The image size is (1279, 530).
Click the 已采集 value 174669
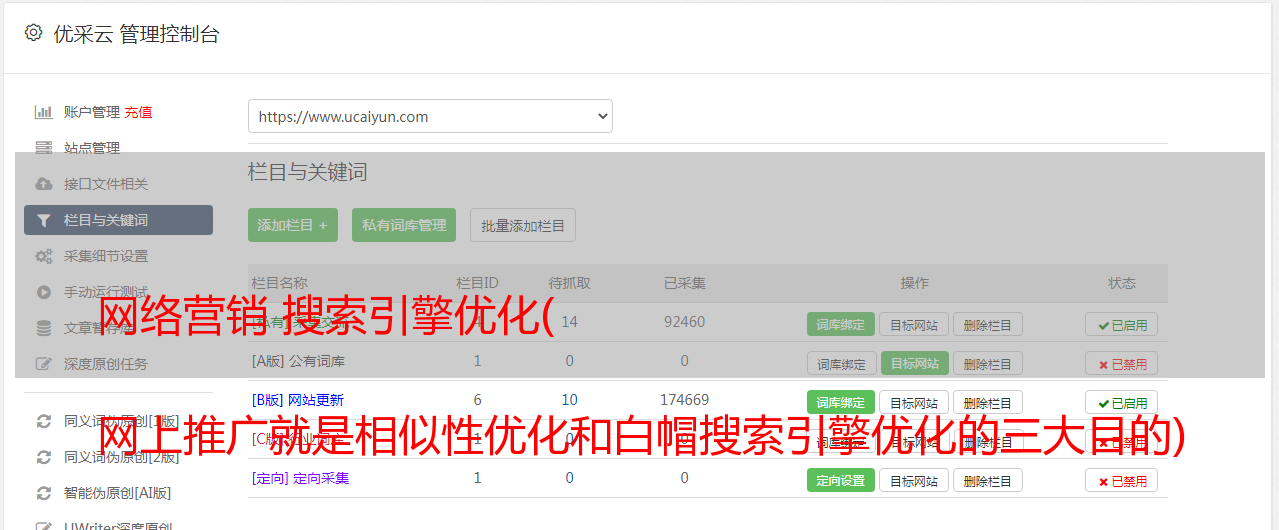[x=685, y=399]
